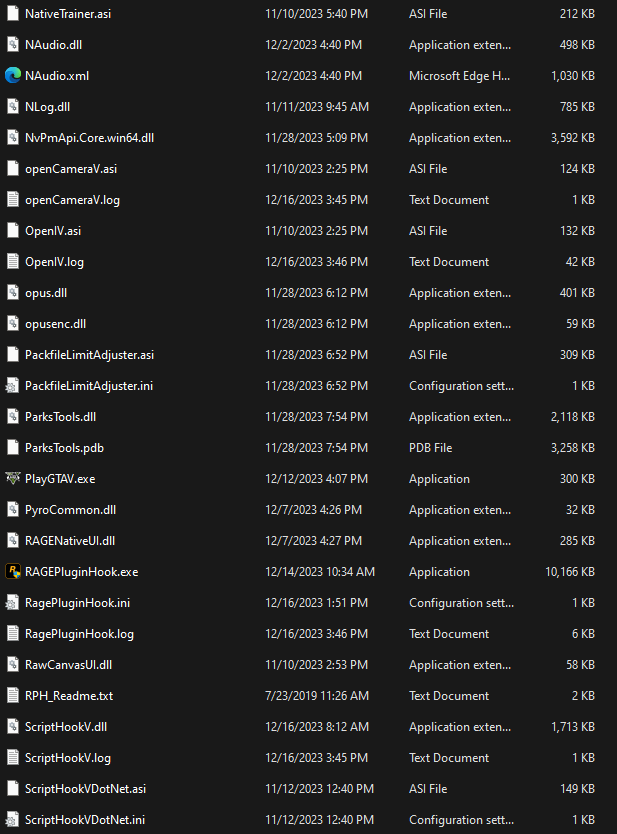Click the PackfileLimitAdjuster.ini gear file icon
This screenshot has width=617, height=834.
[x=13, y=386]
